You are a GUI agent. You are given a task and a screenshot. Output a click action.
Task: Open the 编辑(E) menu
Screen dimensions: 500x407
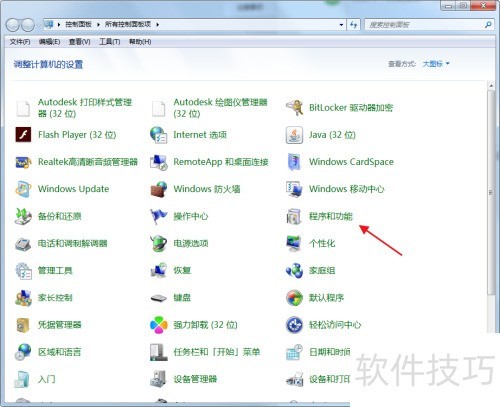click(x=49, y=42)
